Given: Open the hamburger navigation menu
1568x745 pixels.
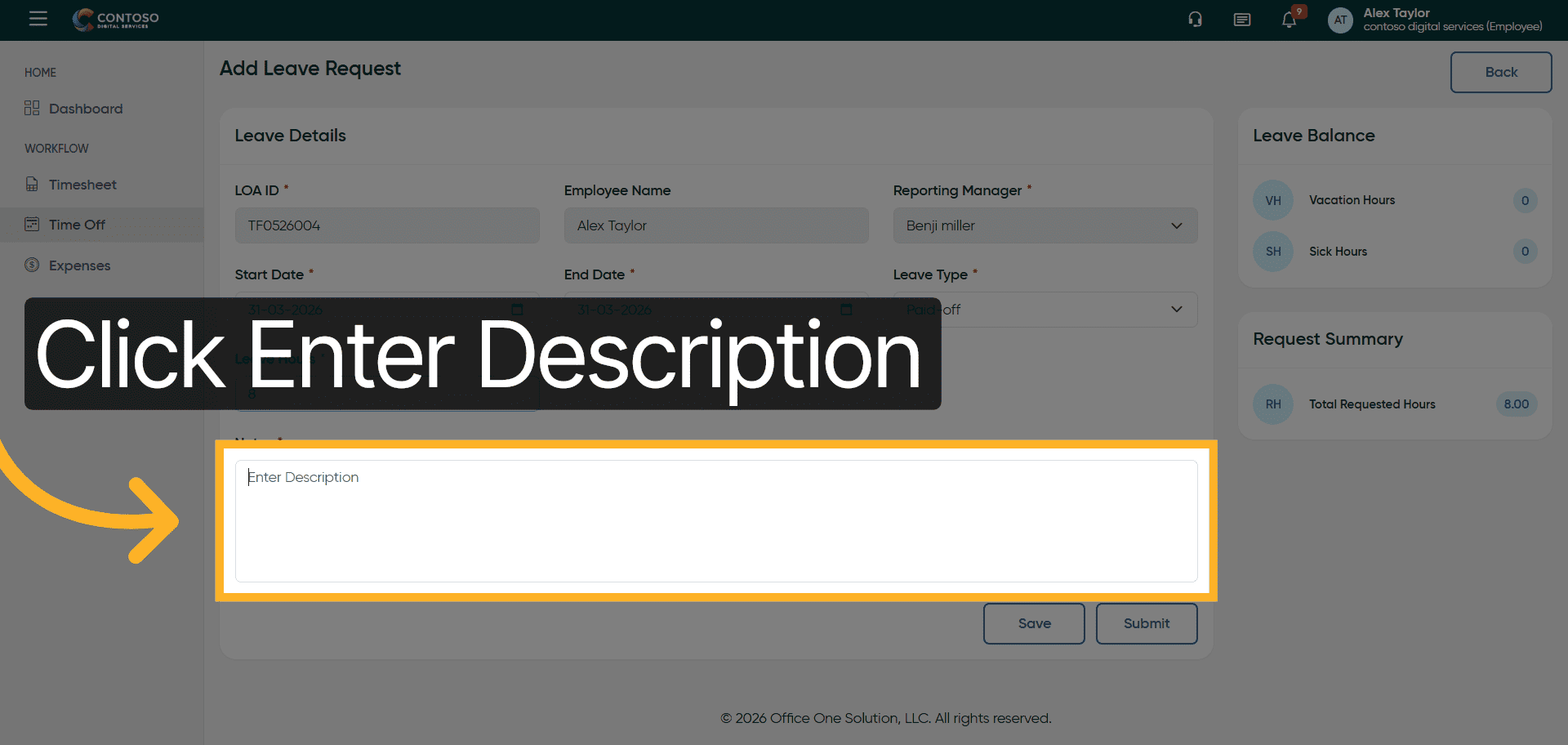Looking at the screenshot, I should tap(38, 19).
